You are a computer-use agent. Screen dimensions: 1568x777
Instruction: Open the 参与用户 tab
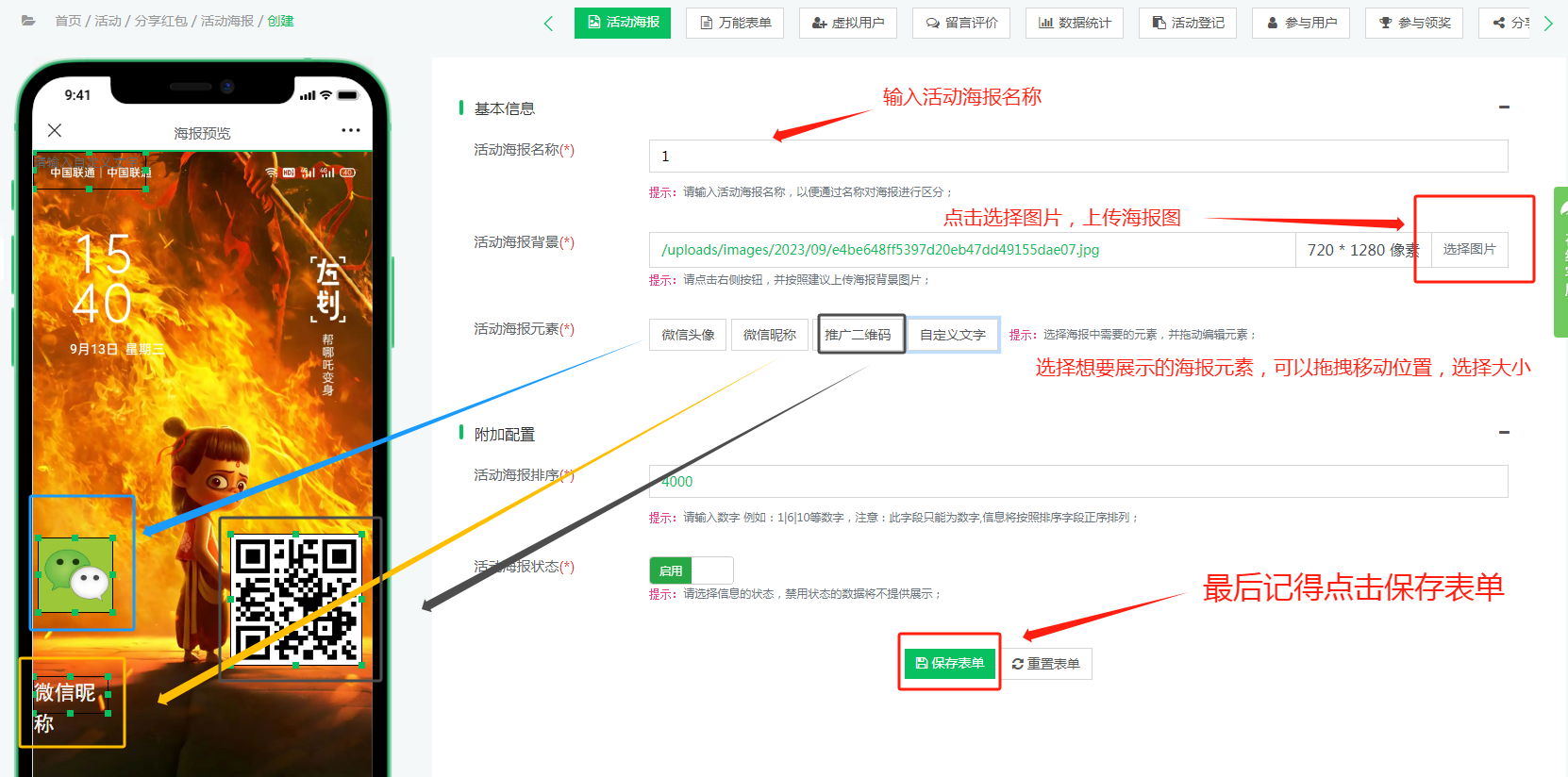[1301, 23]
